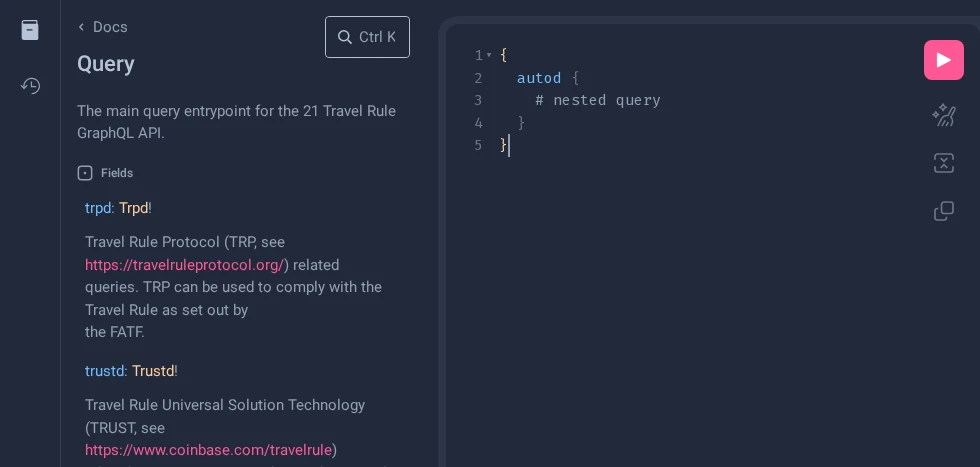Open the trpd field documentation
The height and width of the screenshot is (467, 980).
98,208
